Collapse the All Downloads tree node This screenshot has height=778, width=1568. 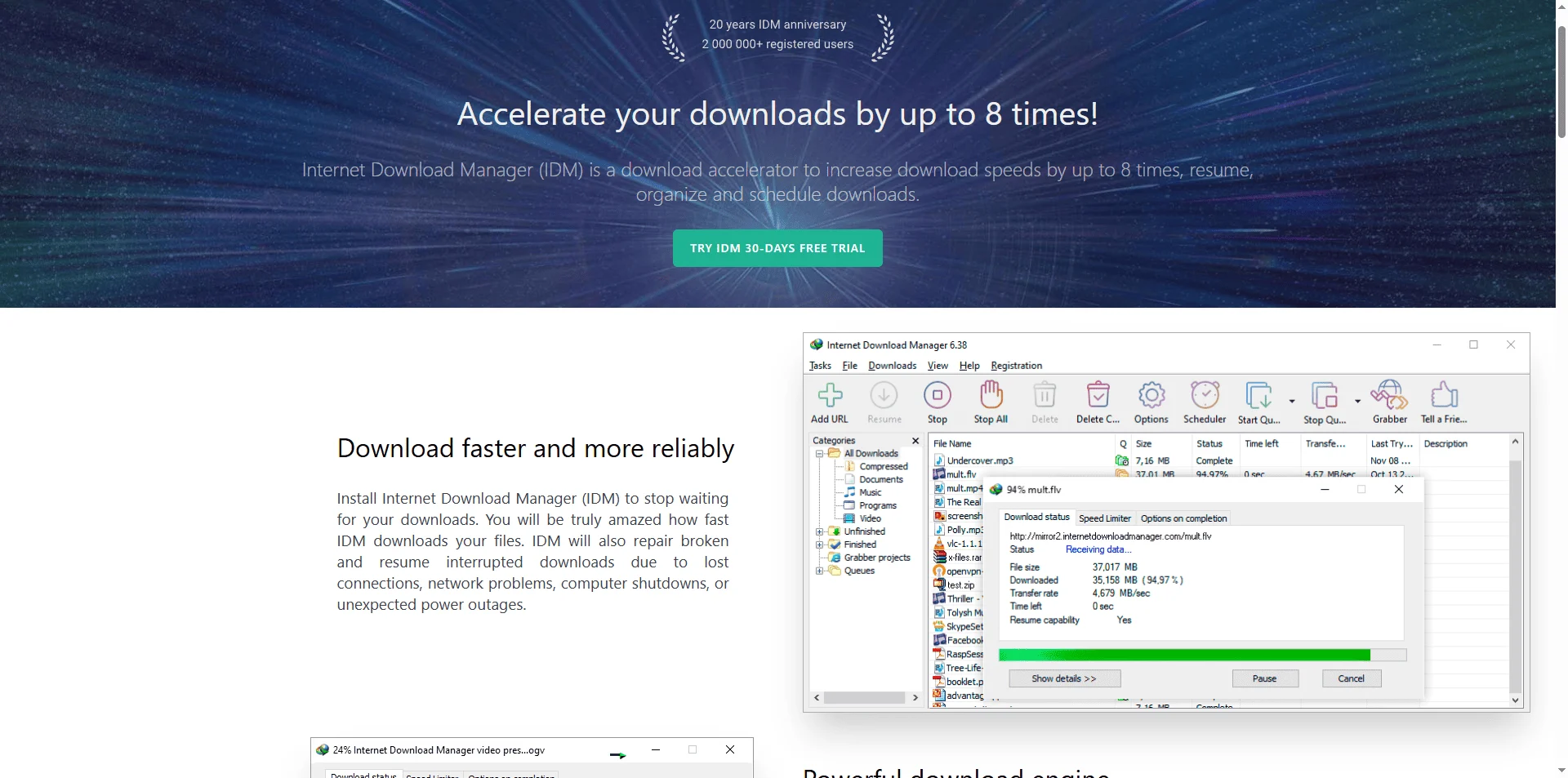tap(819, 453)
